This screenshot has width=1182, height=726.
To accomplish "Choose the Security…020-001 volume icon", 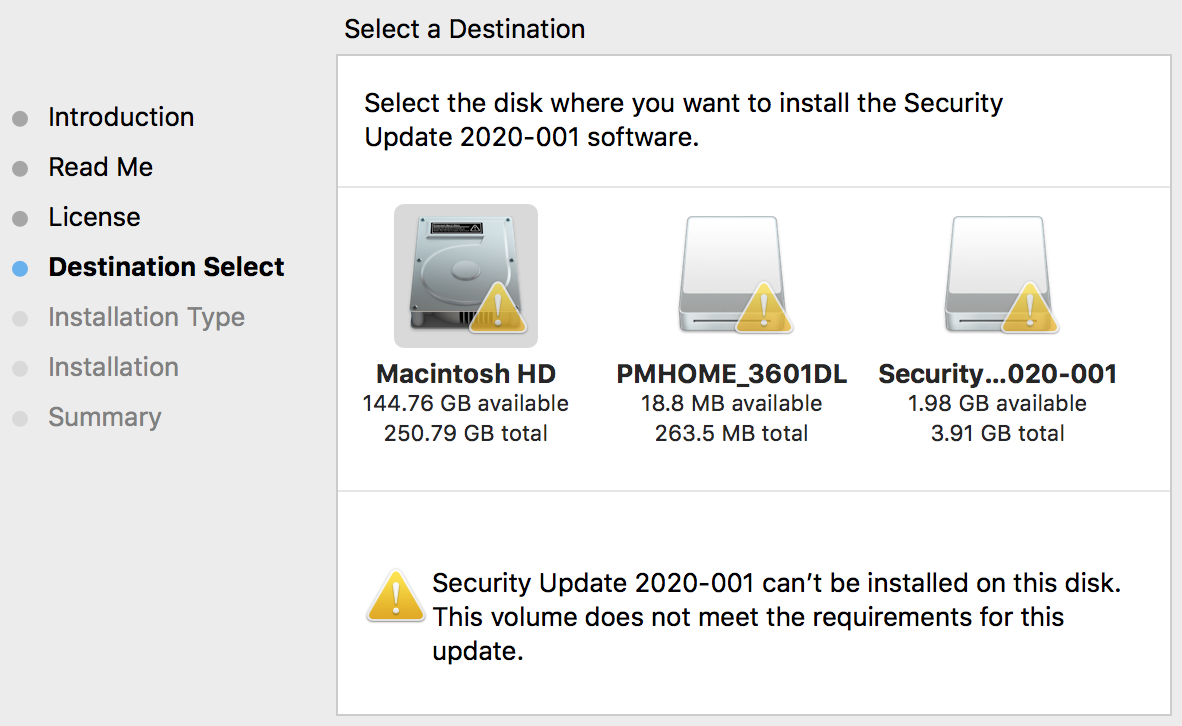I will coord(997,275).
